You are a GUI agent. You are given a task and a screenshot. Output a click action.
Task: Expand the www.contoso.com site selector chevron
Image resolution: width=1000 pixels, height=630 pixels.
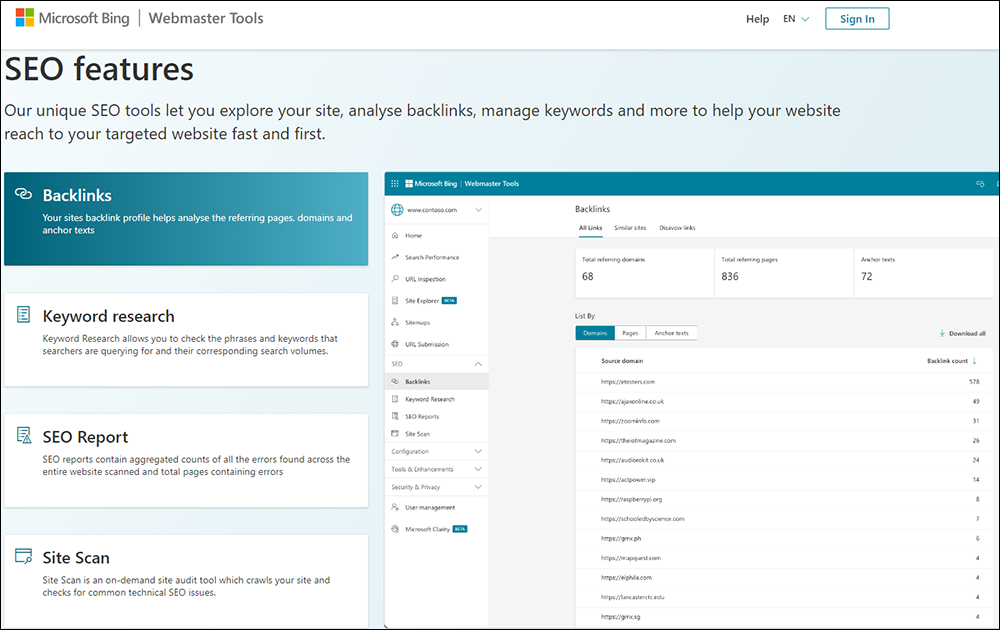pyautogui.click(x=478, y=210)
